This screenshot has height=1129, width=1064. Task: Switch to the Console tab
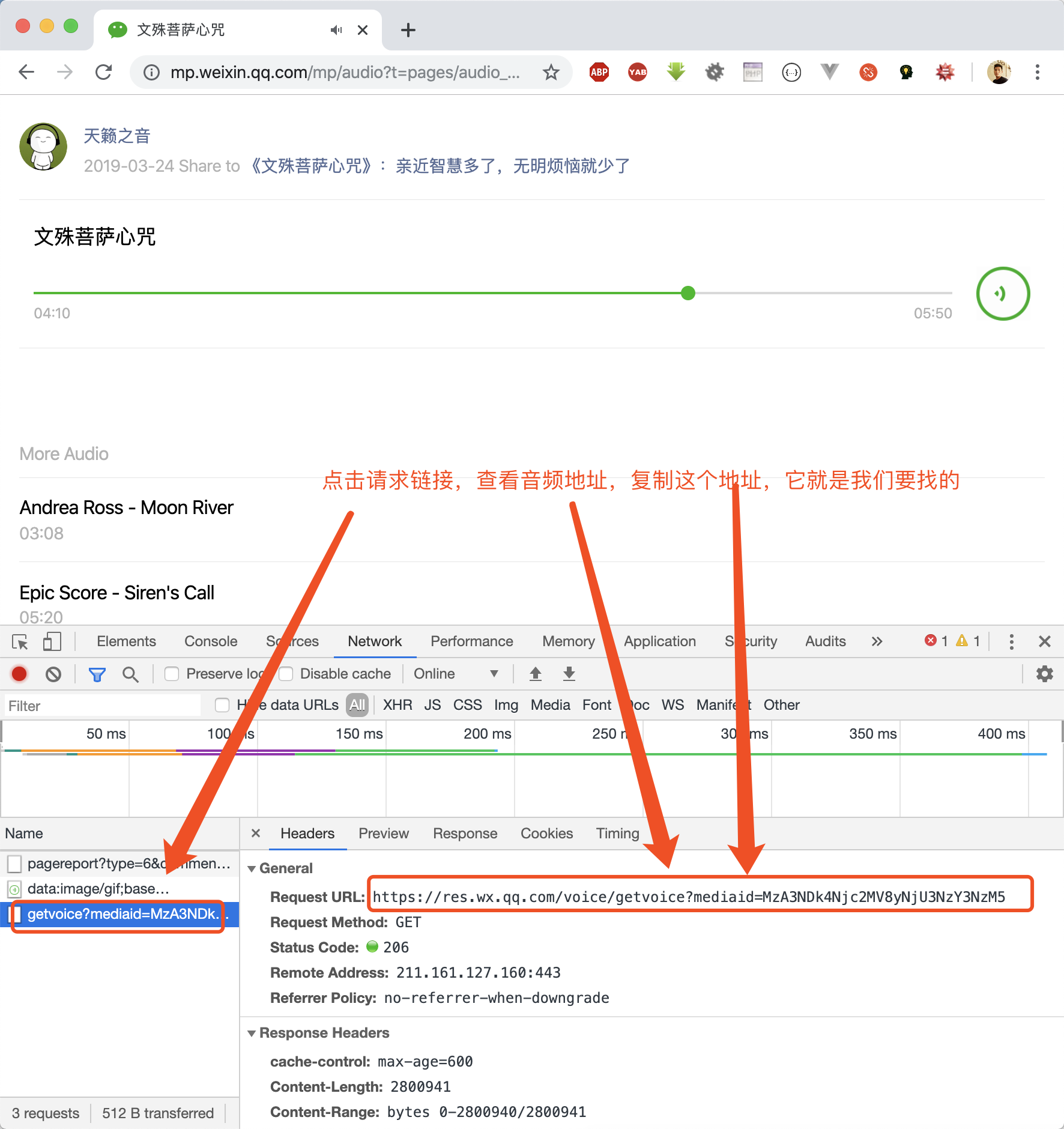coord(211,641)
